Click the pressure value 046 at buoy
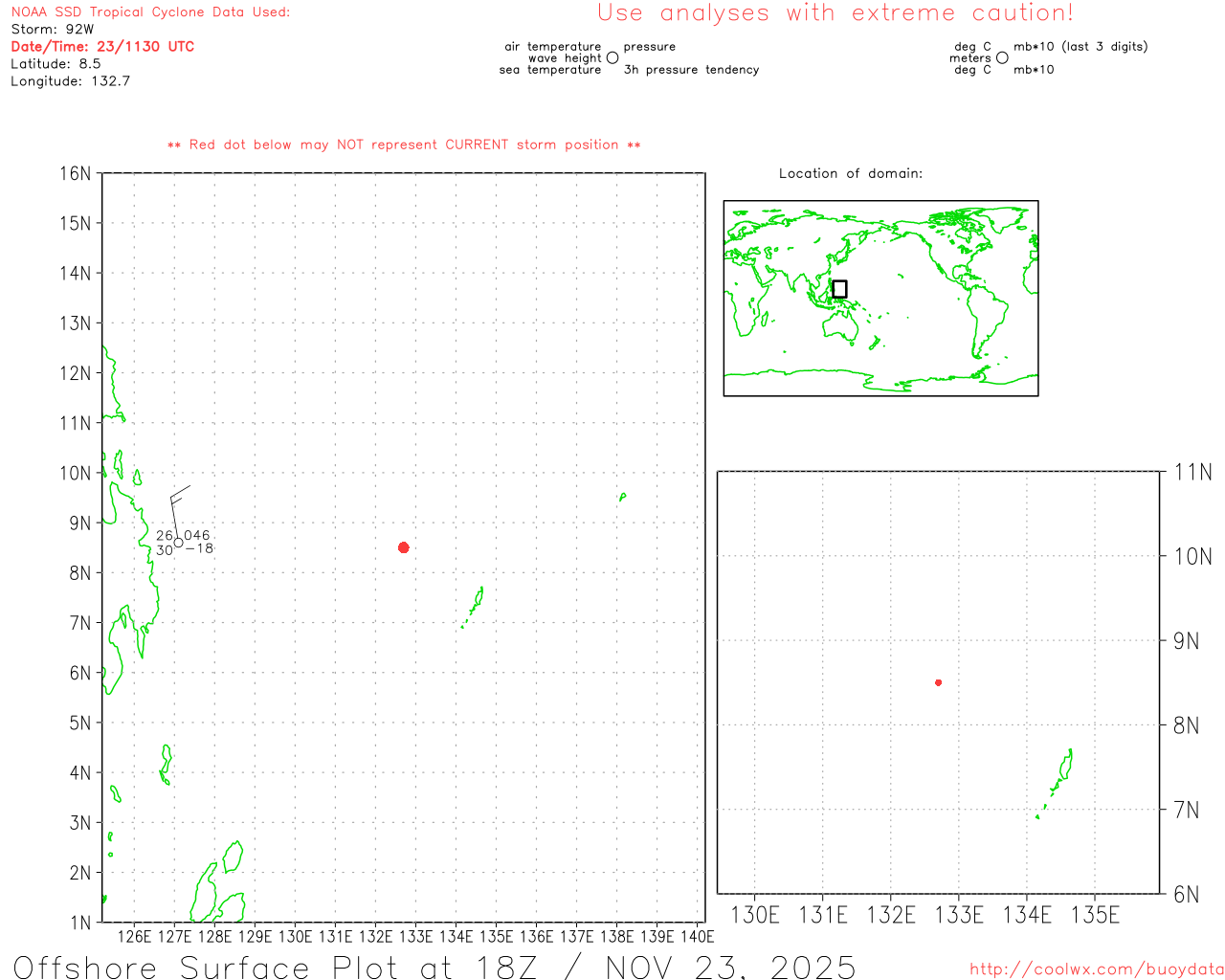The height and width of the screenshot is (980, 1225). tap(197, 536)
